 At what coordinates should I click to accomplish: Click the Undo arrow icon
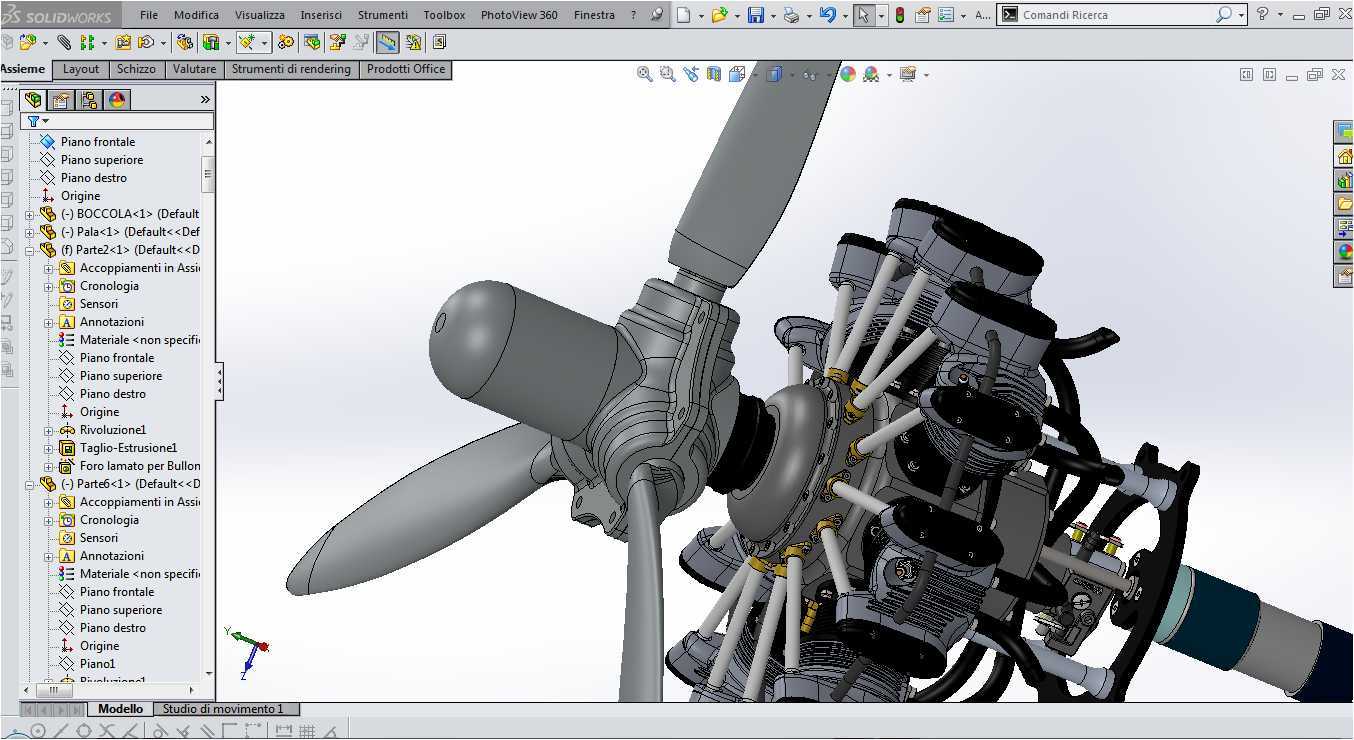coord(826,15)
